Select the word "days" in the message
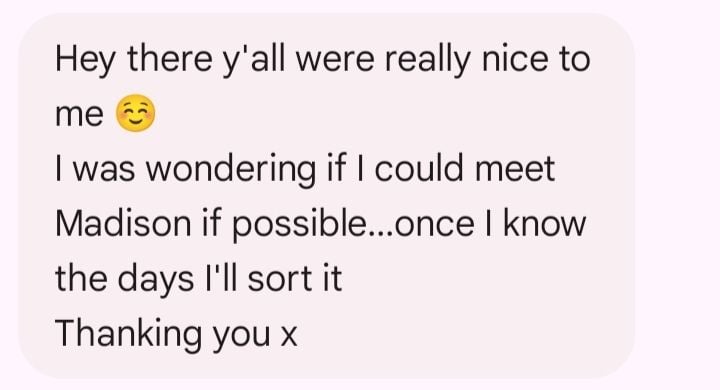The height and width of the screenshot is (390, 720). pos(156,280)
